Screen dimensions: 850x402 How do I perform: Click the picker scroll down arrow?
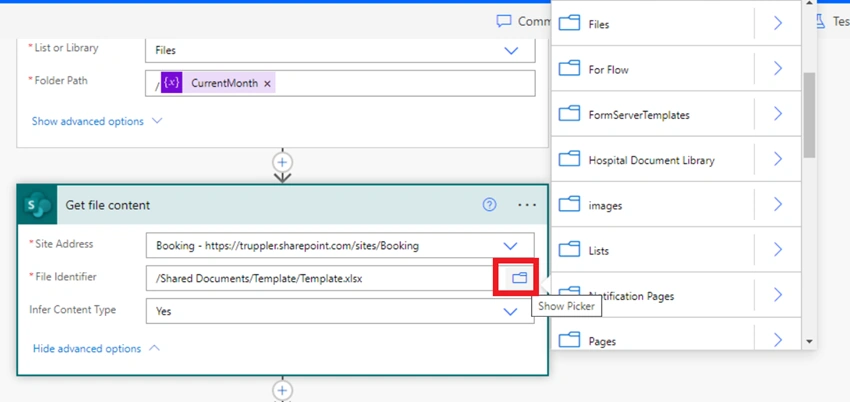pyautogui.click(x=809, y=342)
